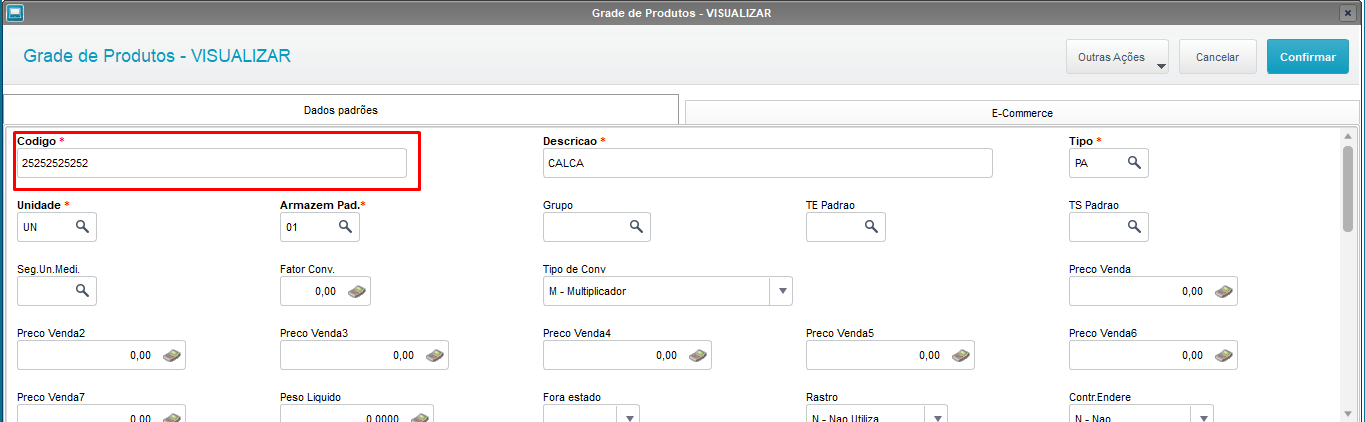
Task: Open Outras Ações dropdown menu
Action: click(1118, 57)
